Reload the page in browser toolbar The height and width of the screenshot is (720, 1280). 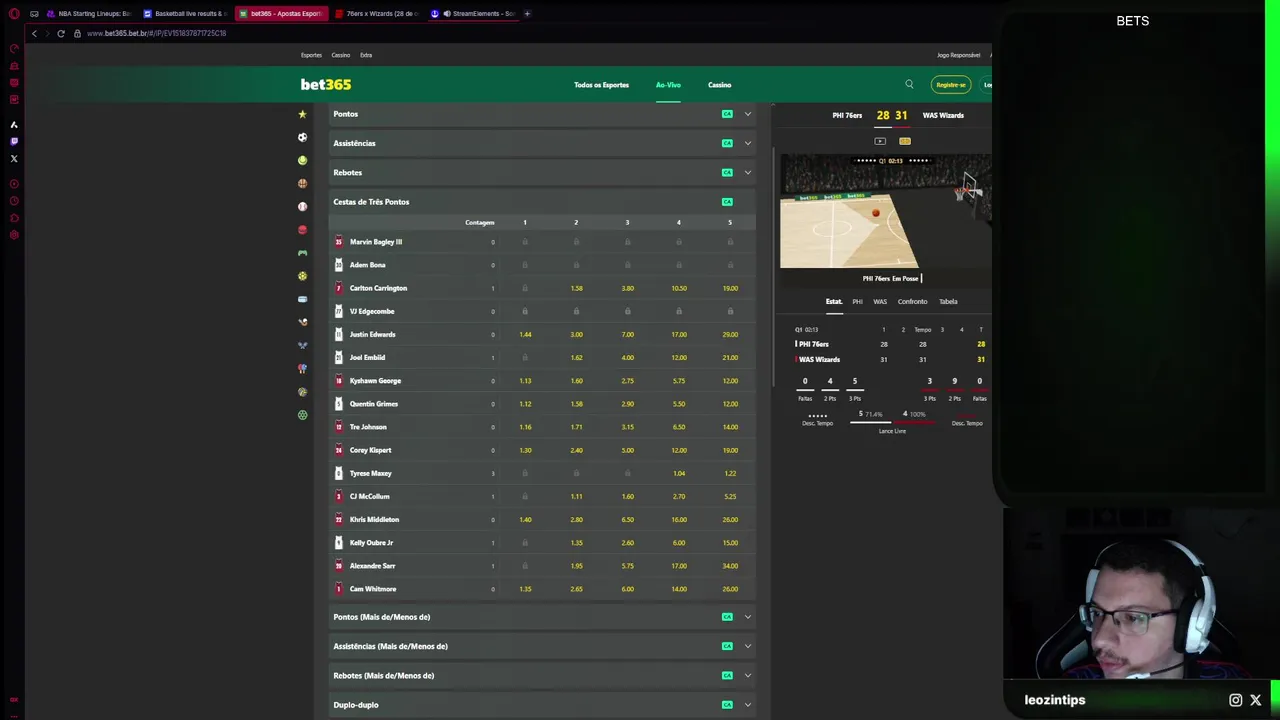click(61, 33)
